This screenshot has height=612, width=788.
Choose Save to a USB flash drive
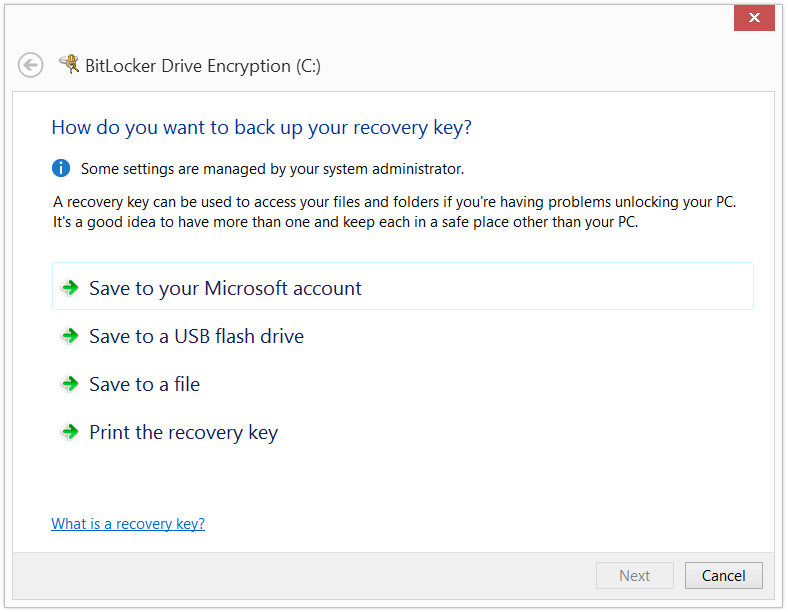point(196,336)
